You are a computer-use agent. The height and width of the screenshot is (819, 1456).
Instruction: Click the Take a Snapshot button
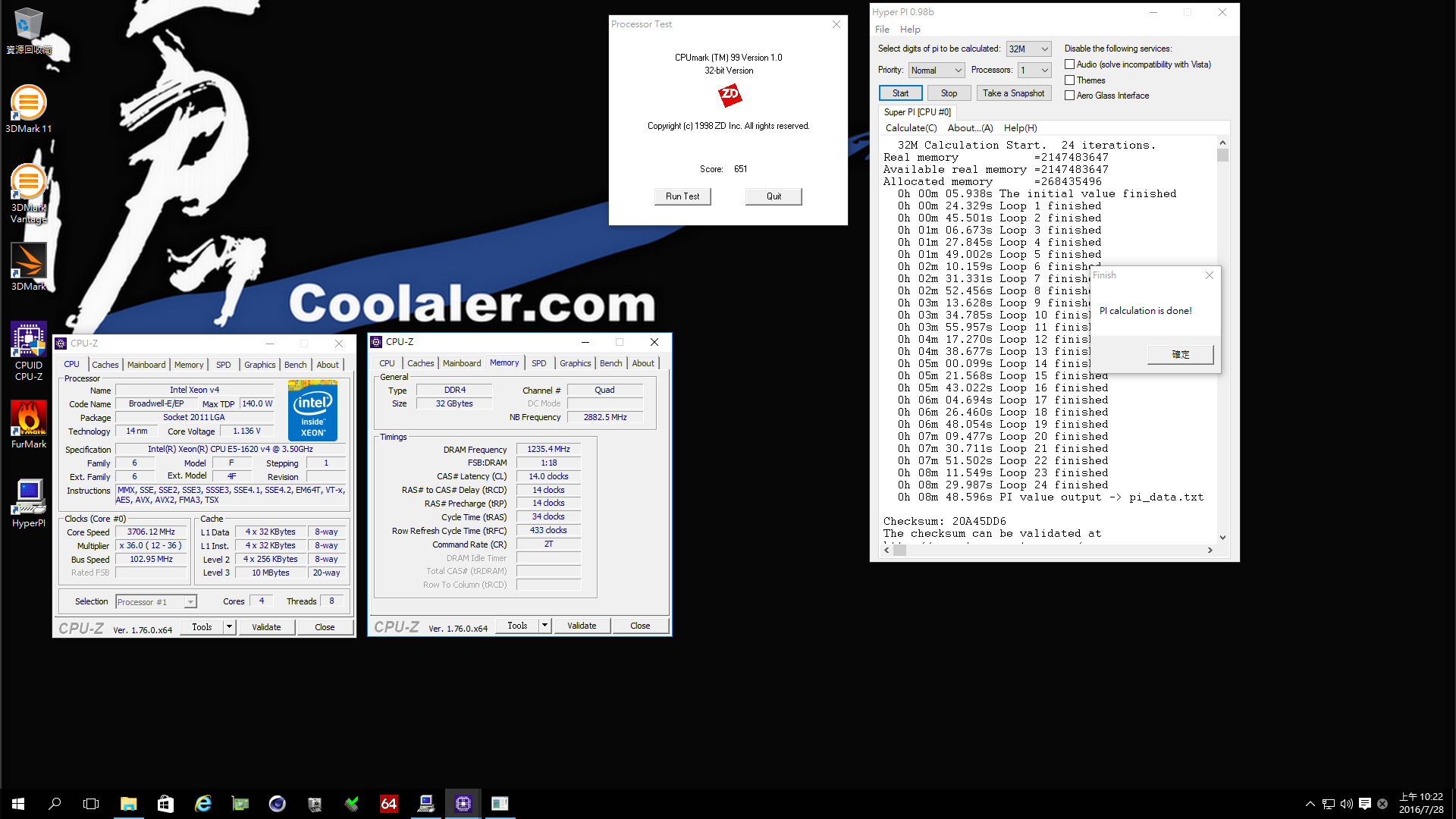click(x=1013, y=93)
